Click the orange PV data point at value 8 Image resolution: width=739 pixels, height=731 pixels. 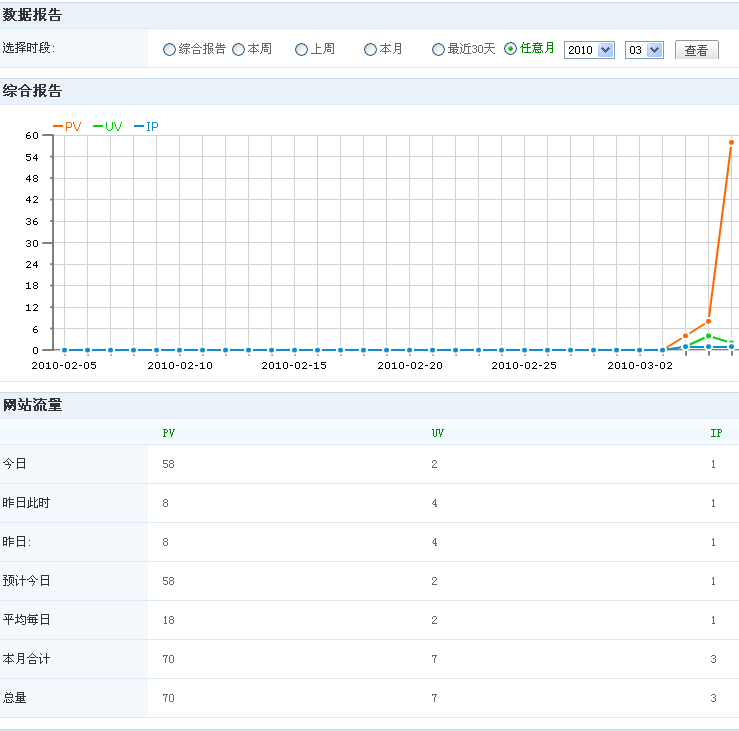(x=708, y=321)
